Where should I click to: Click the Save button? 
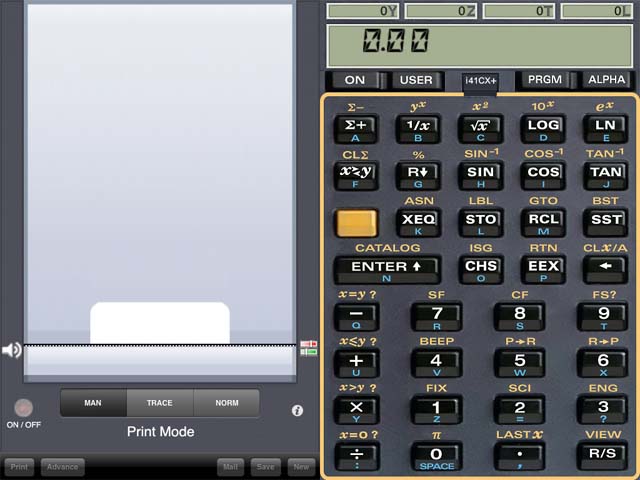[265, 467]
